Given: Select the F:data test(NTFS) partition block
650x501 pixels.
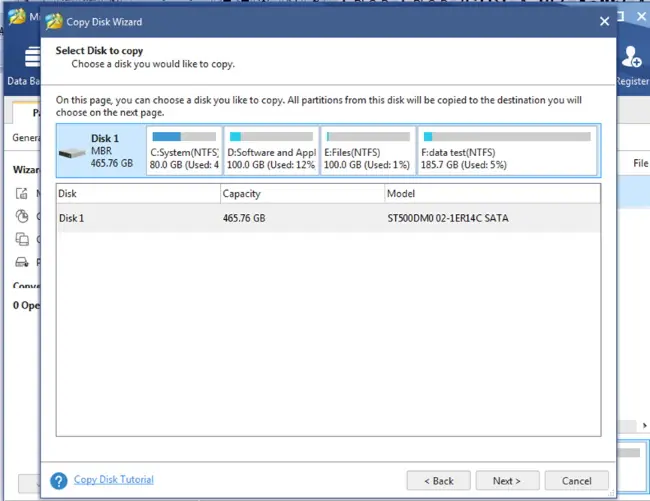Looking at the screenshot, I should pos(507,150).
